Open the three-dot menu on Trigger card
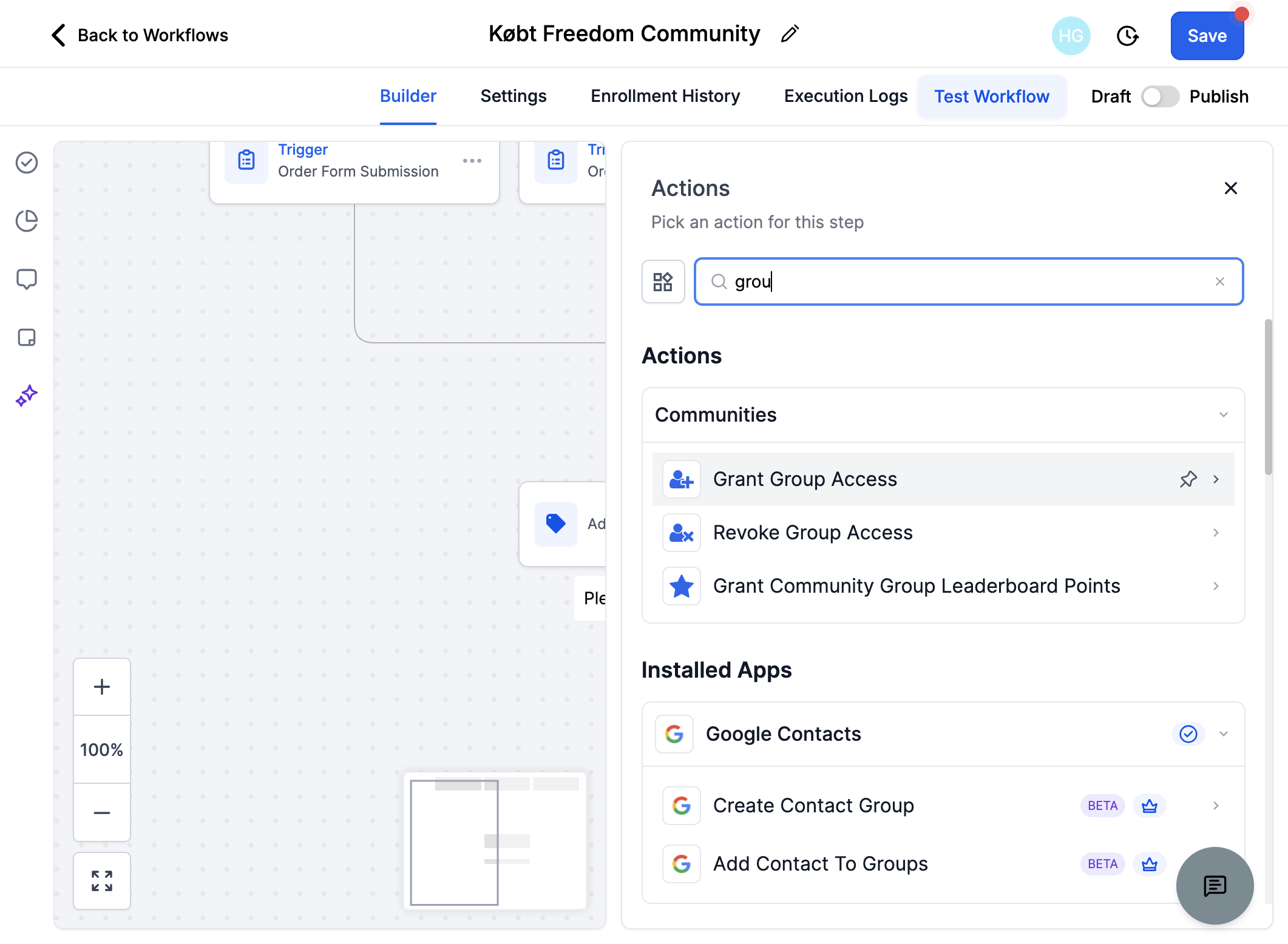 click(x=472, y=161)
